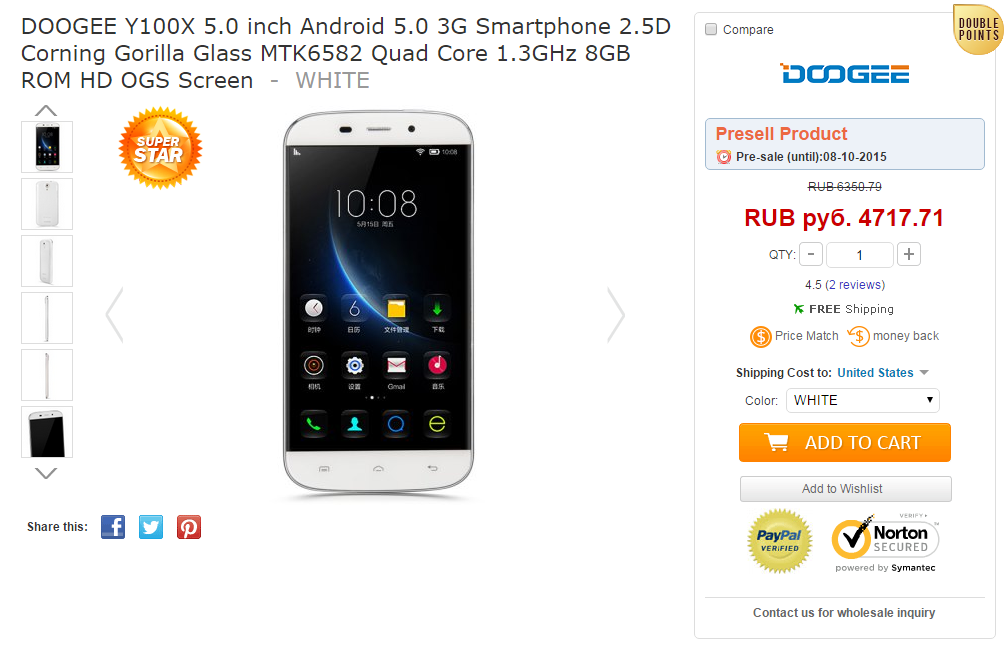Share product on Twitter

tap(151, 527)
